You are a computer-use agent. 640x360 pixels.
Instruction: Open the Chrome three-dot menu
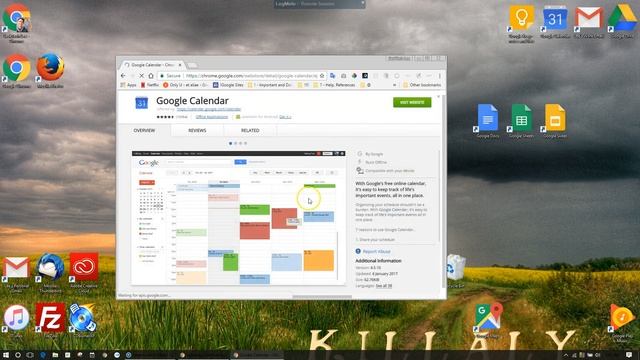point(440,76)
